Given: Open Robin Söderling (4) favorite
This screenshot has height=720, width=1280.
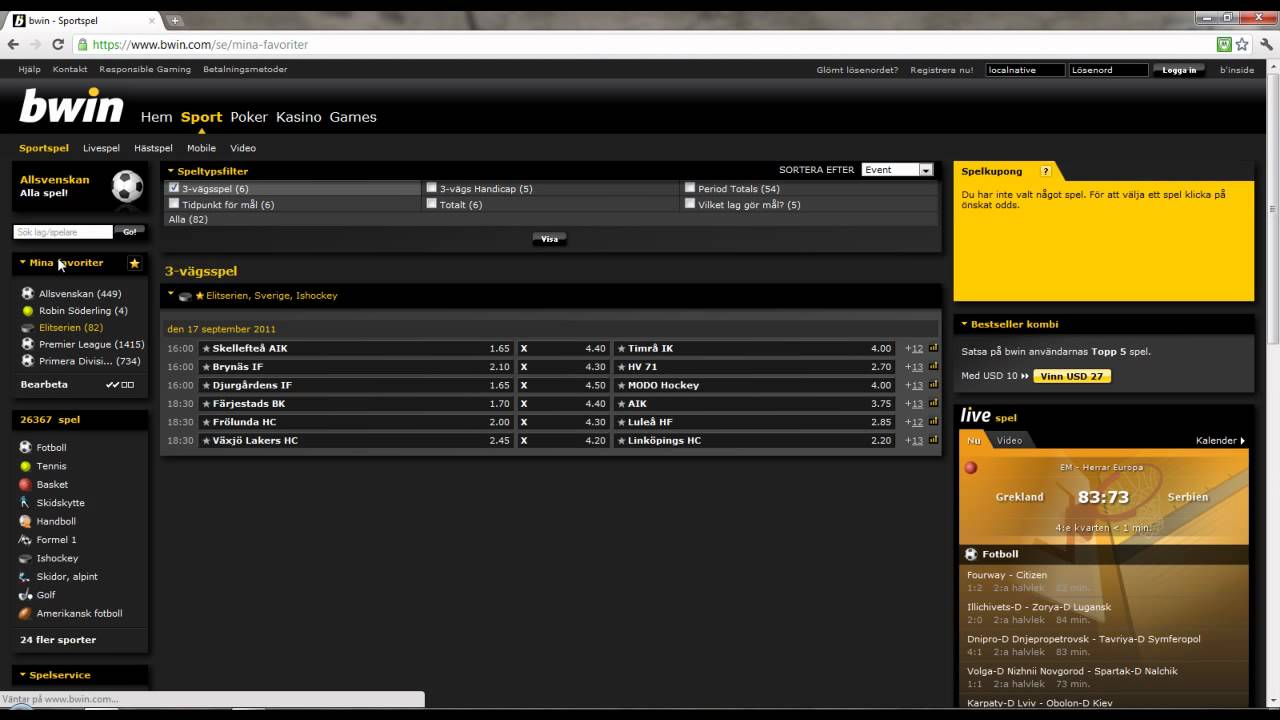Looking at the screenshot, I should point(83,311).
